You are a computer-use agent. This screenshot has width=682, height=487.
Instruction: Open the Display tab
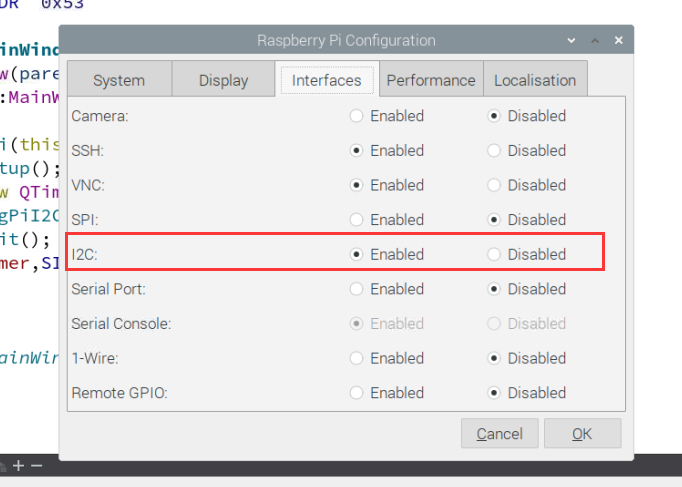[223, 80]
